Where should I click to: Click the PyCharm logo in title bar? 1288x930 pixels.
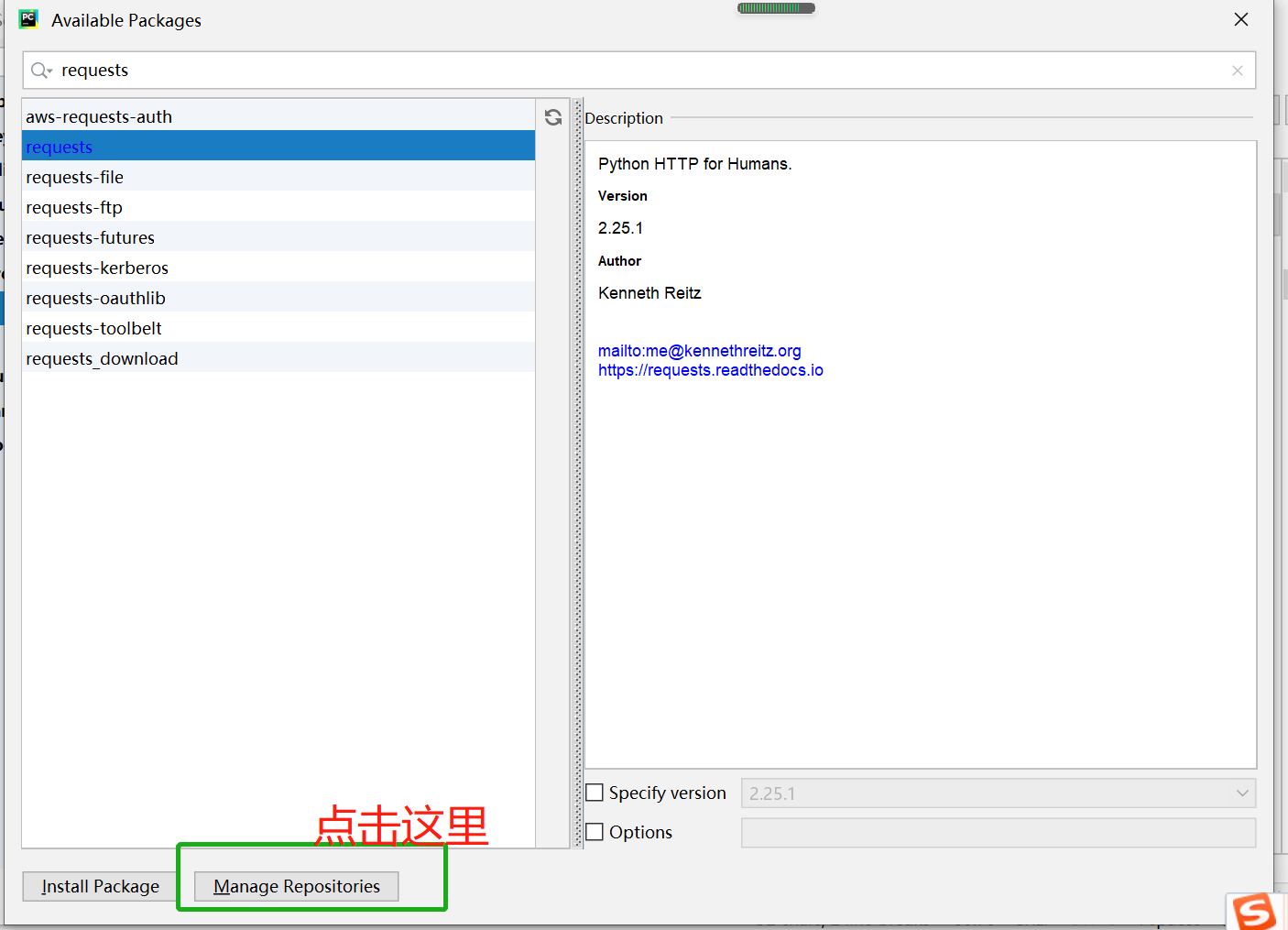point(28,19)
